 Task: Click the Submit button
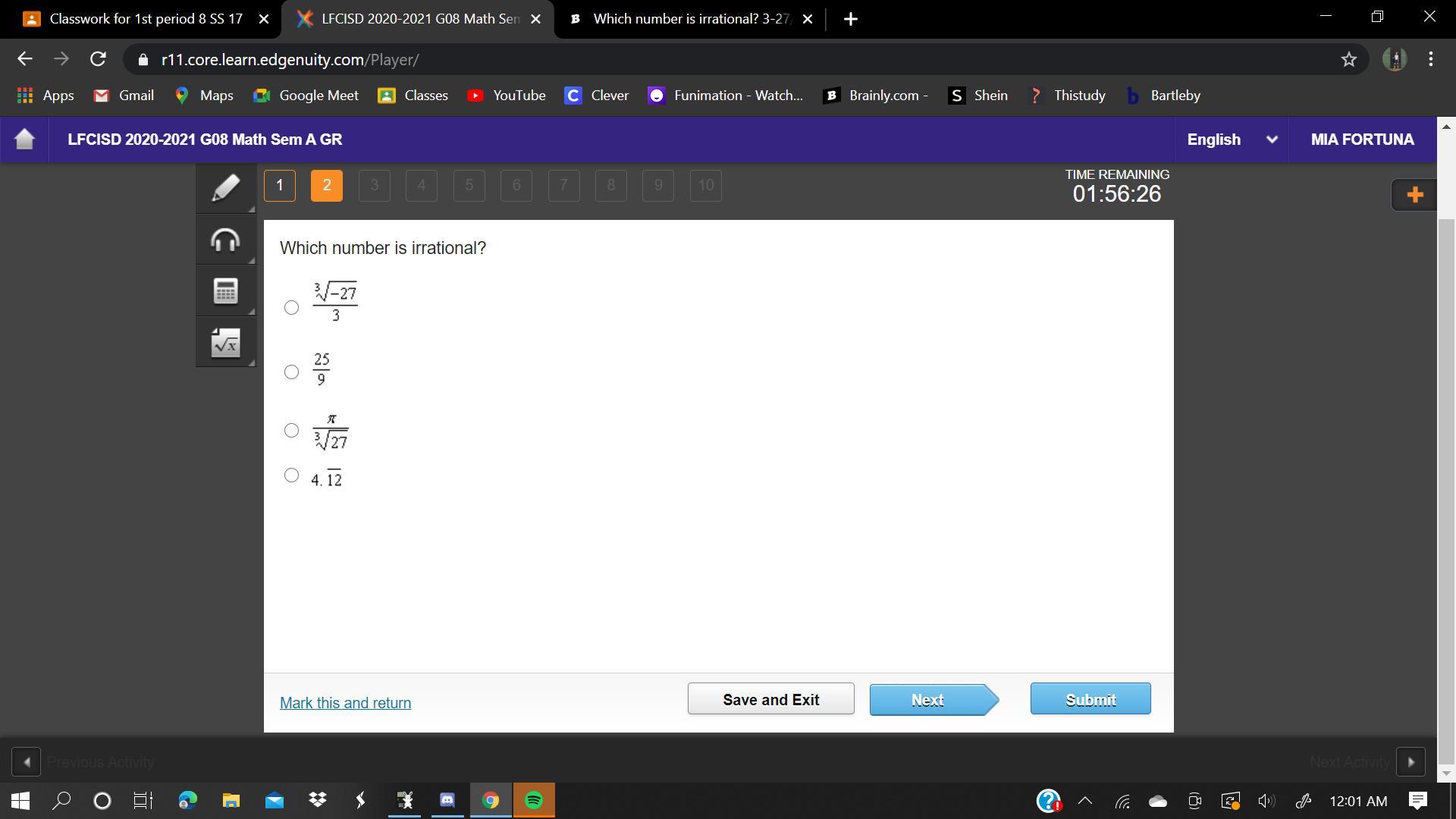coord(1090,699)
